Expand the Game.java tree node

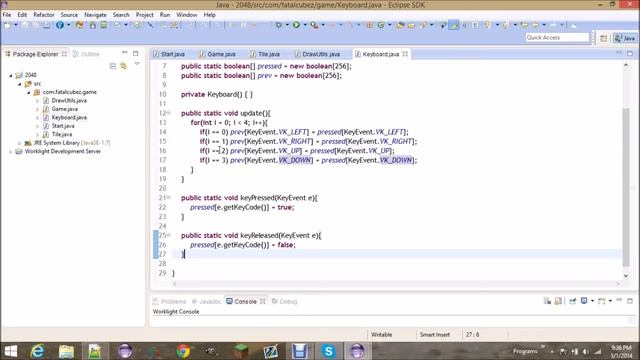coord(38,109)
